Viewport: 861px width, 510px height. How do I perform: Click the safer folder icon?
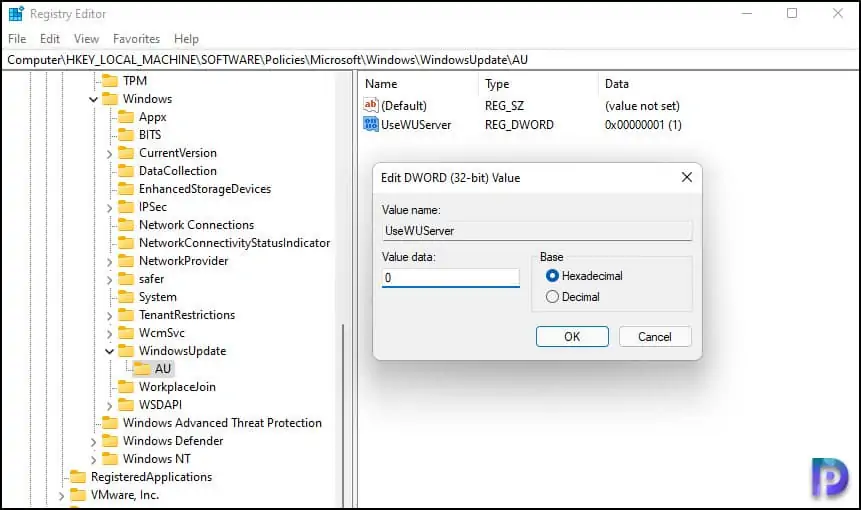(x=126, y=279)
